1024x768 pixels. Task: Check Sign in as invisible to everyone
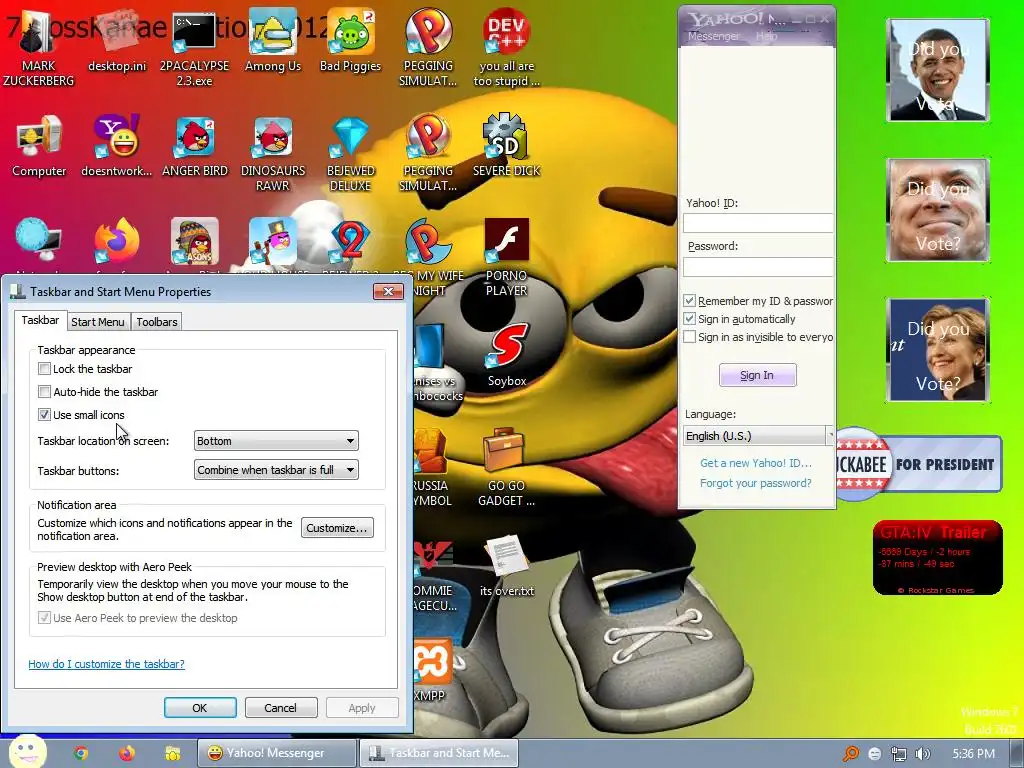pos(689,337)
